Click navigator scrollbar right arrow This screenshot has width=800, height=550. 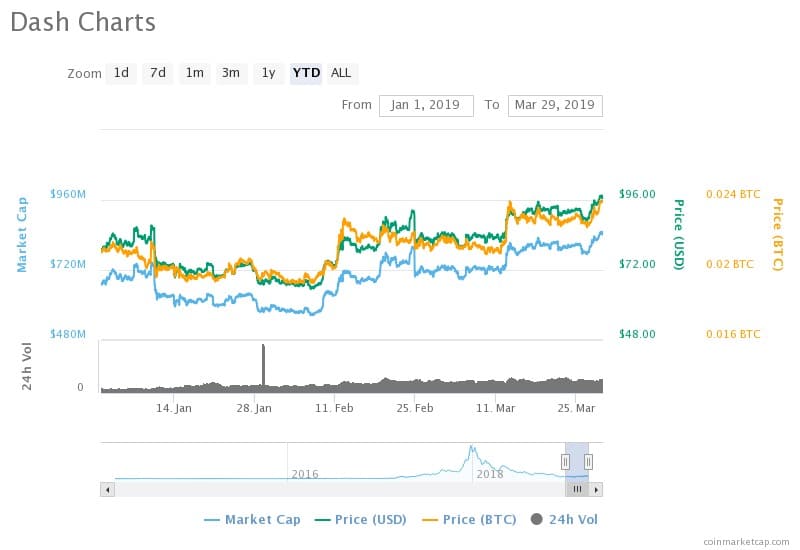596,490
